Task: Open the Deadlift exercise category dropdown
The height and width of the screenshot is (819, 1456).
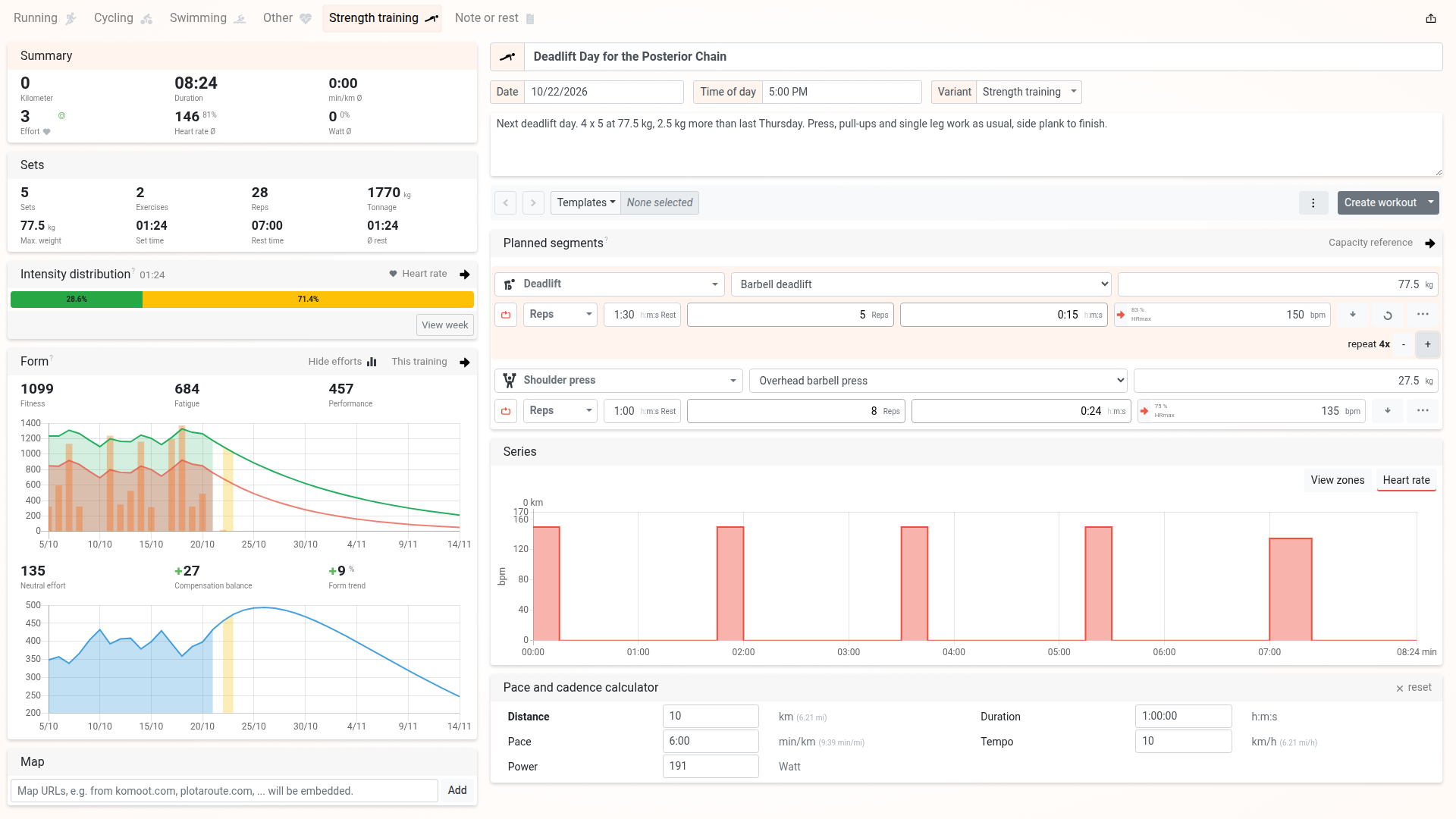Action: click(x=610, y=284)
